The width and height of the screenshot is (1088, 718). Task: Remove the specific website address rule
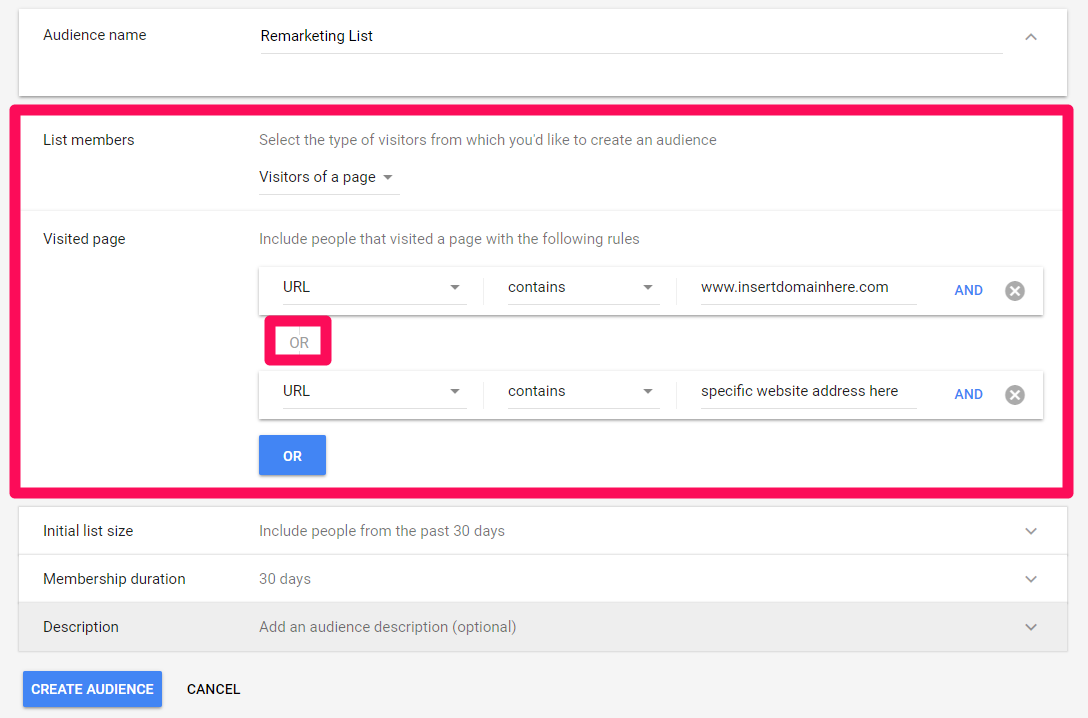1014,395
